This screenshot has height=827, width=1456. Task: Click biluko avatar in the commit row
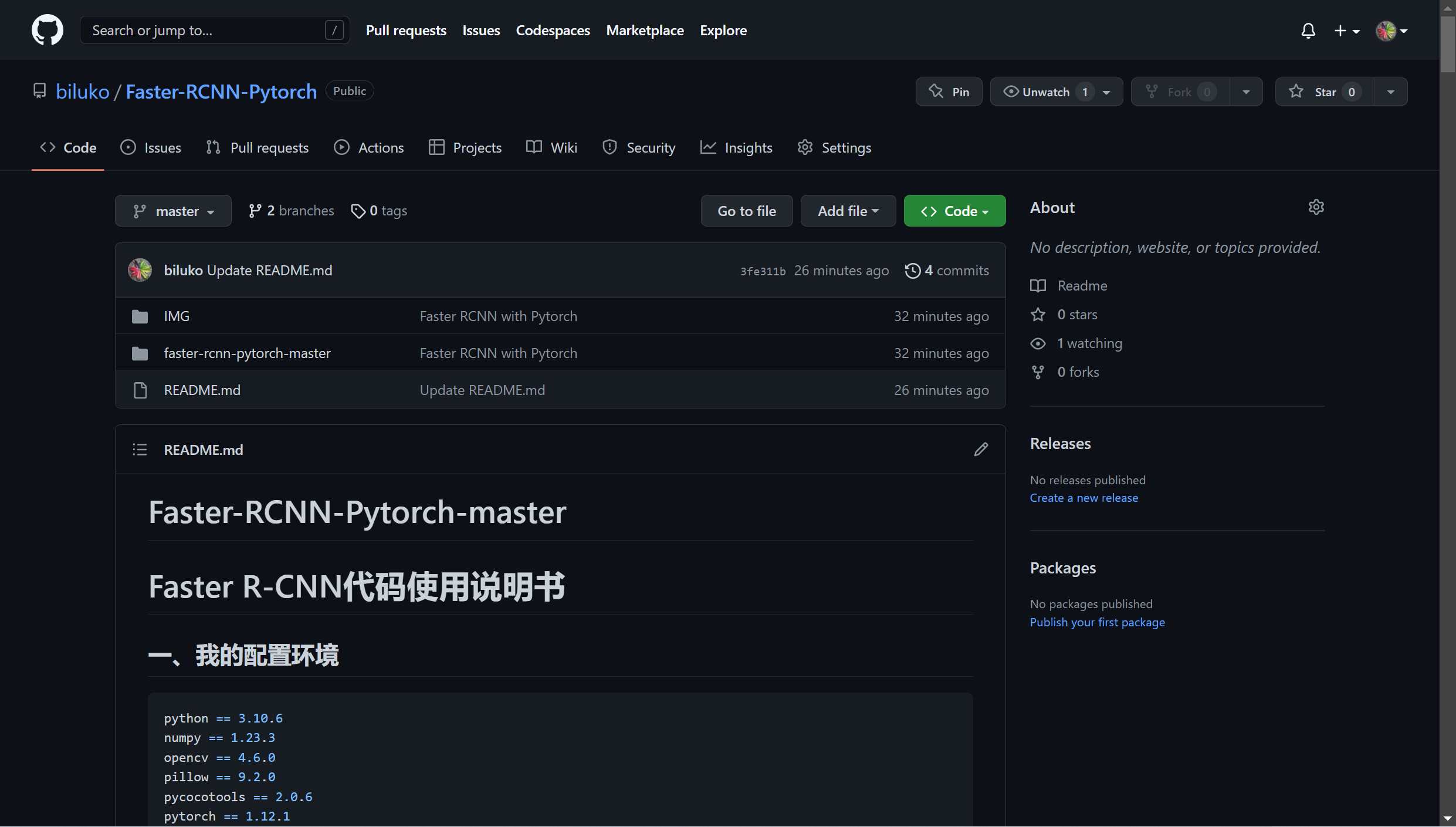[140, 271]
